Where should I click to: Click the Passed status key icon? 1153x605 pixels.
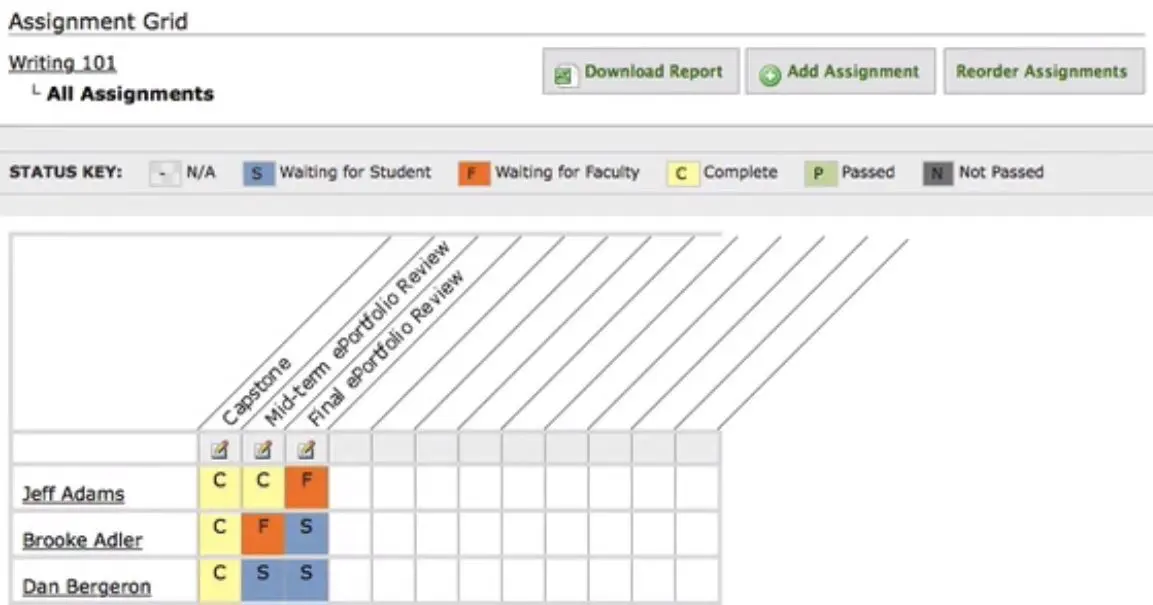(819, 173)
